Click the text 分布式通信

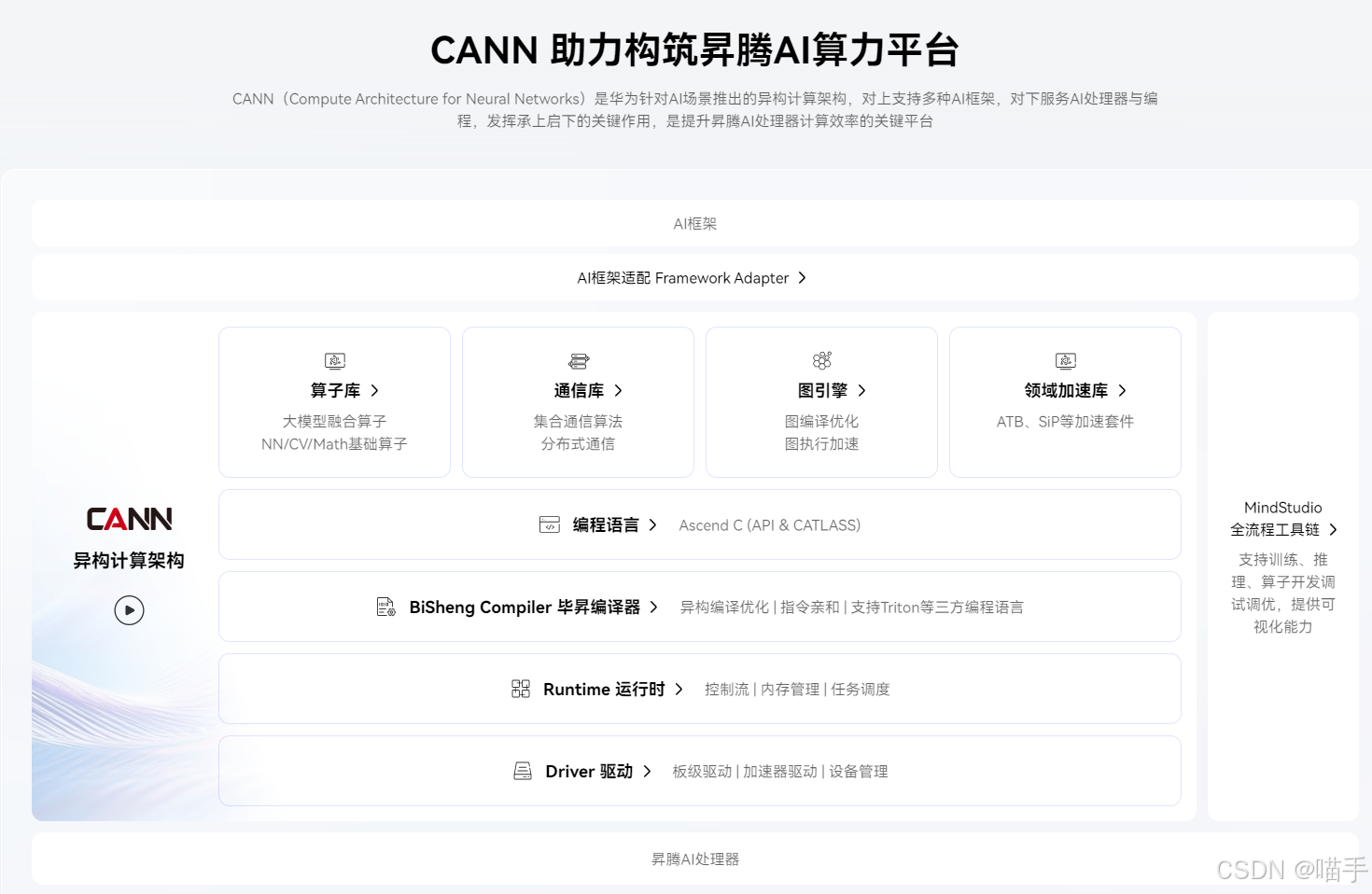pos(578,444)
